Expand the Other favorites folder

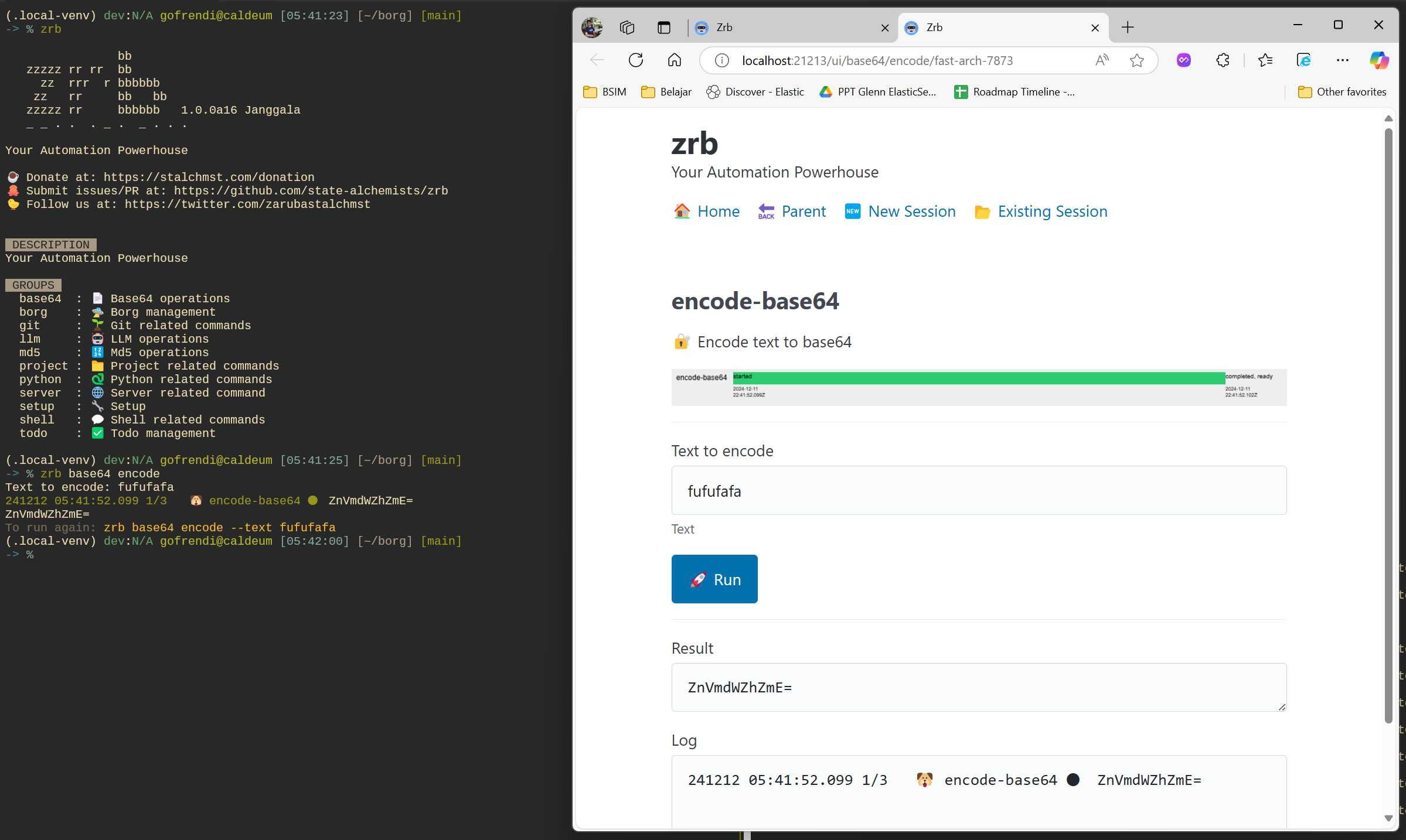coord(1342,92)
